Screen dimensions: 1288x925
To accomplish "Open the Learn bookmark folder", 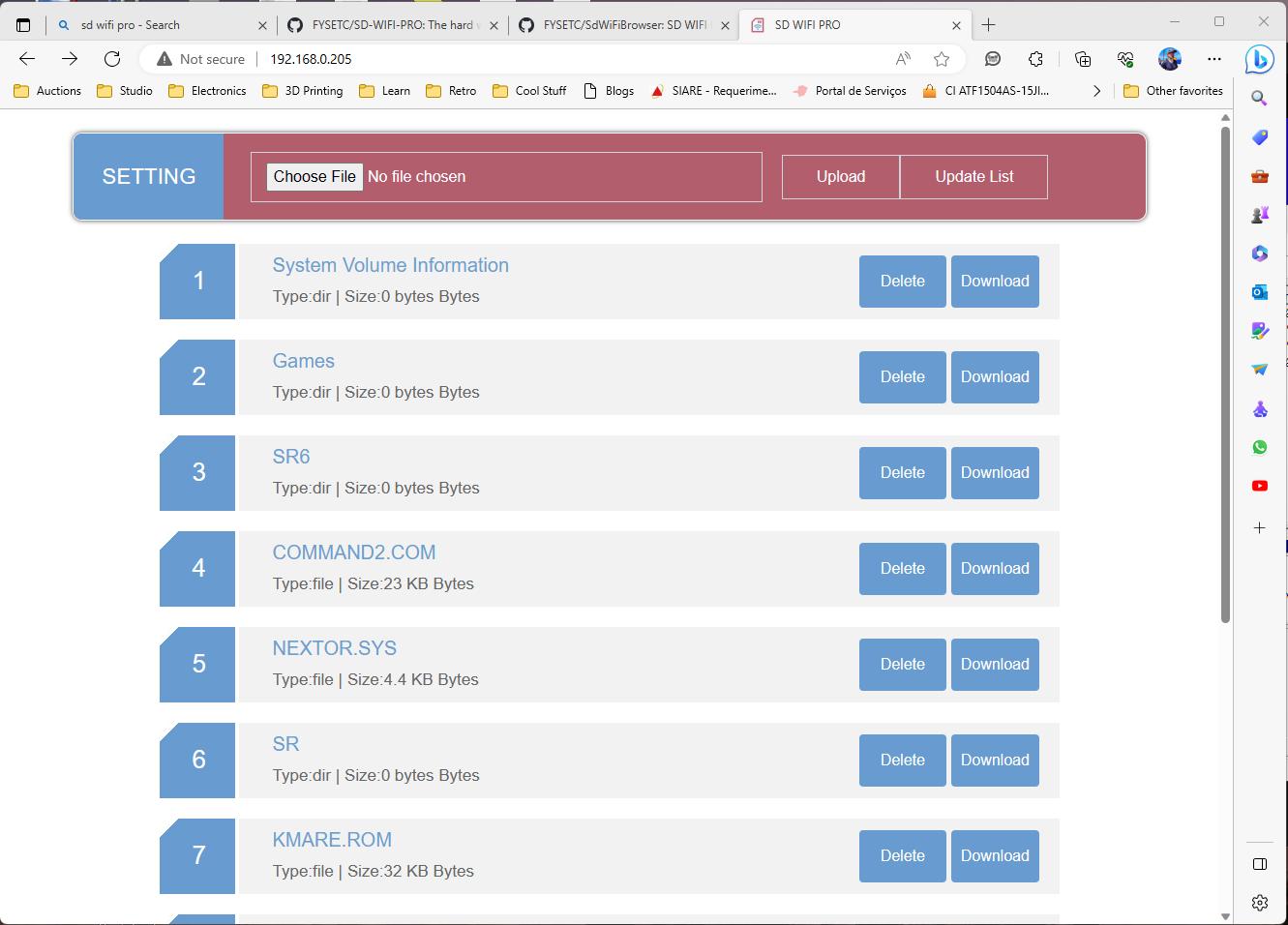I will pos(384,91).
